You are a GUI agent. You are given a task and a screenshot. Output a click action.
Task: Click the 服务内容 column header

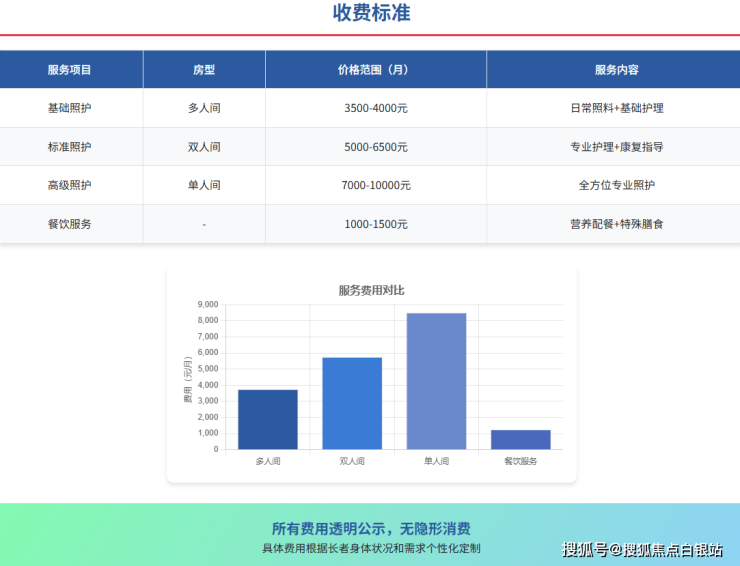click(x=616, y=70)
